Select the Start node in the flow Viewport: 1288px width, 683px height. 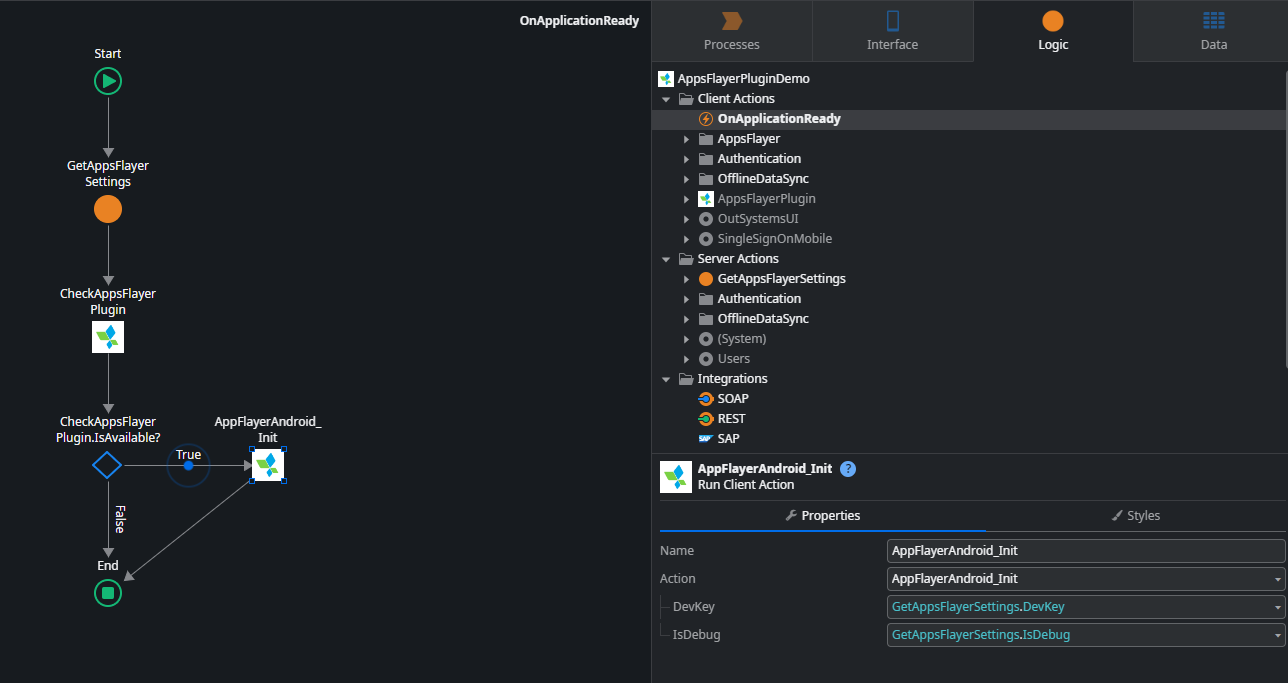108,81
